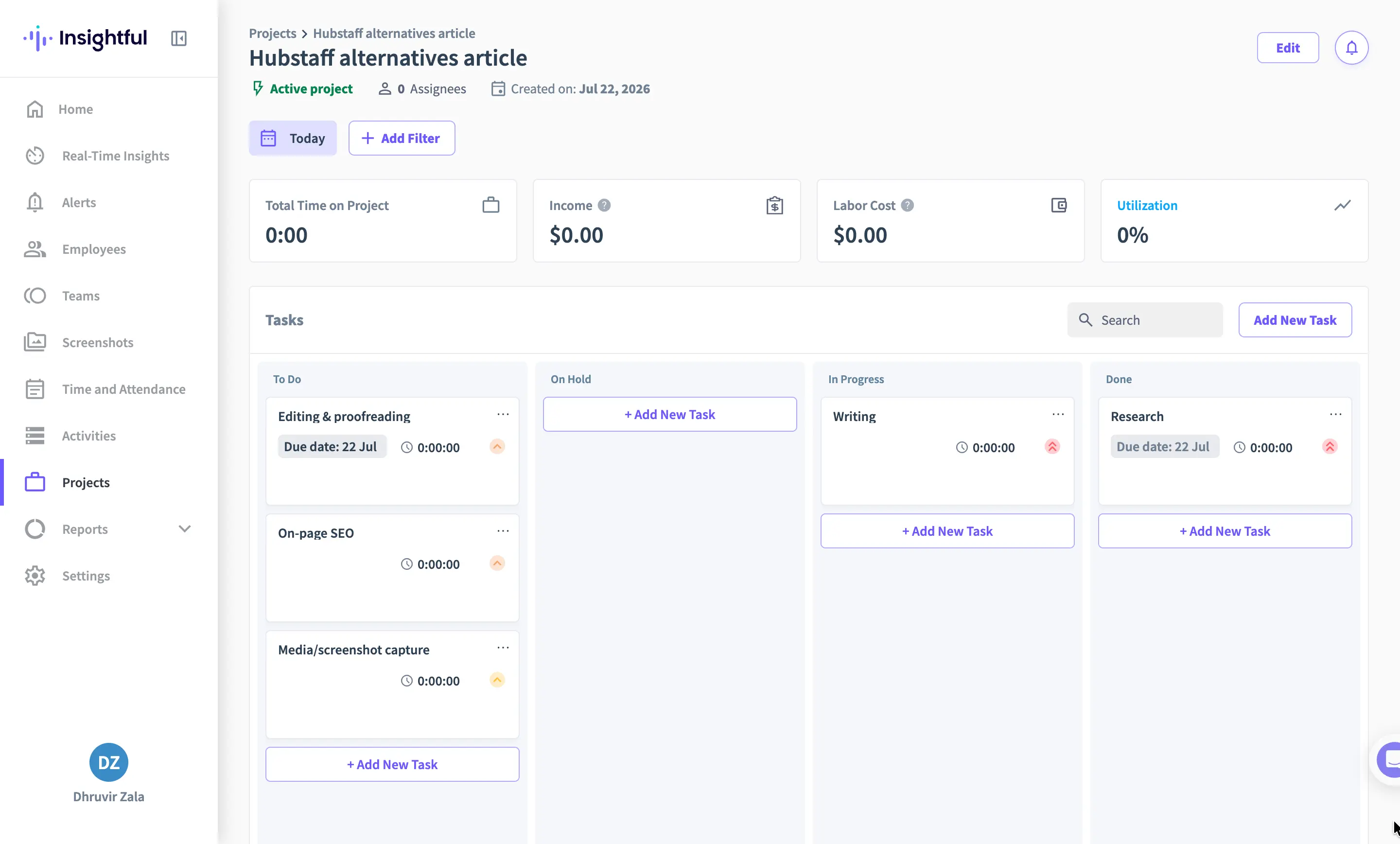This screenshot has width=1400, height=844.
Task: Click clock icon on Research card
Action: [x=1239, y=448]
